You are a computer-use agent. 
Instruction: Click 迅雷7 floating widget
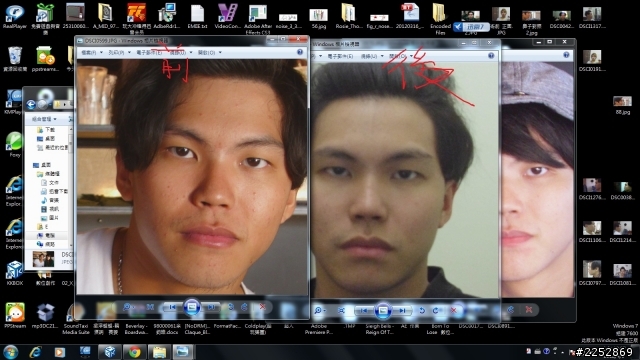click(470, 27)
